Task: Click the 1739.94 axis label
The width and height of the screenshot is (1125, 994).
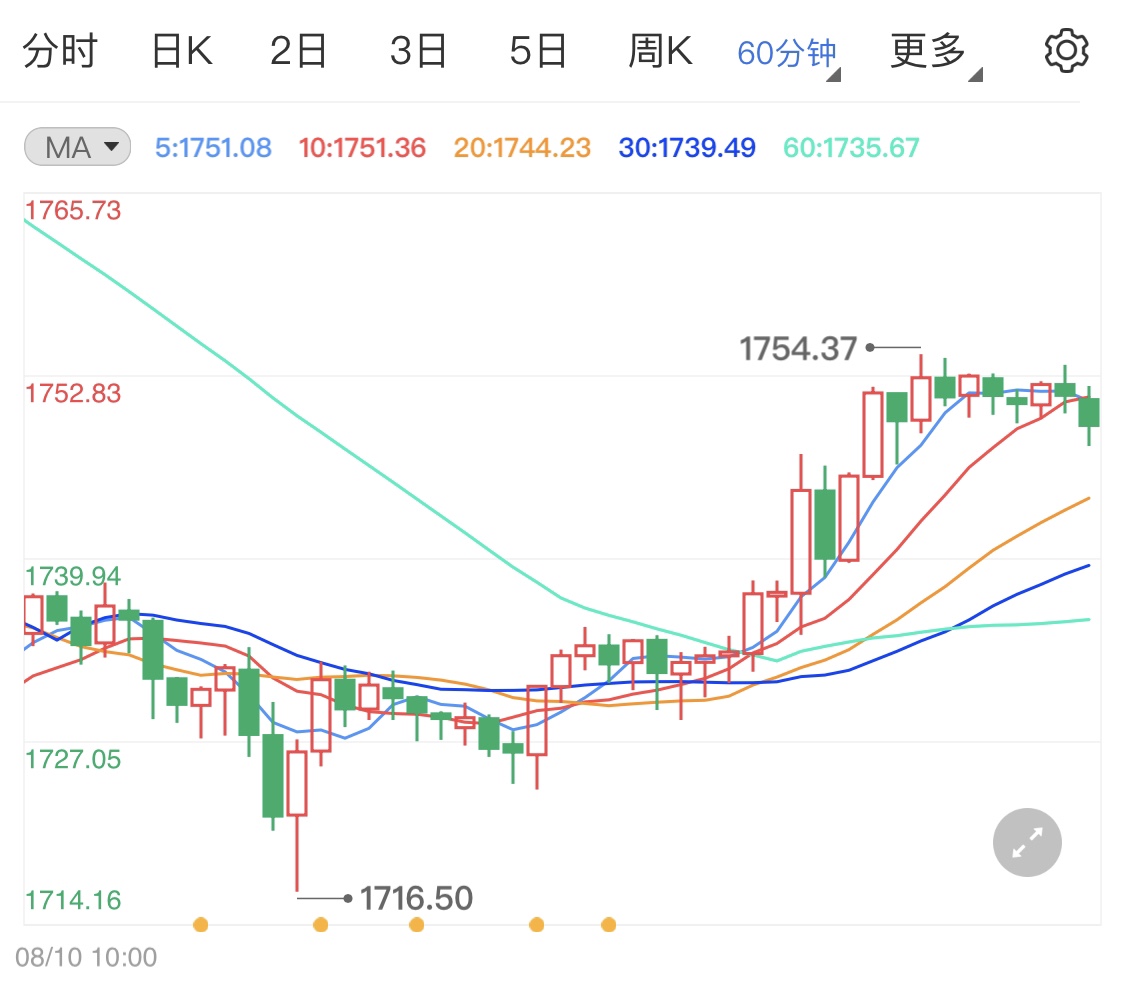Action: pyautogui.click(x=72, y=576)
